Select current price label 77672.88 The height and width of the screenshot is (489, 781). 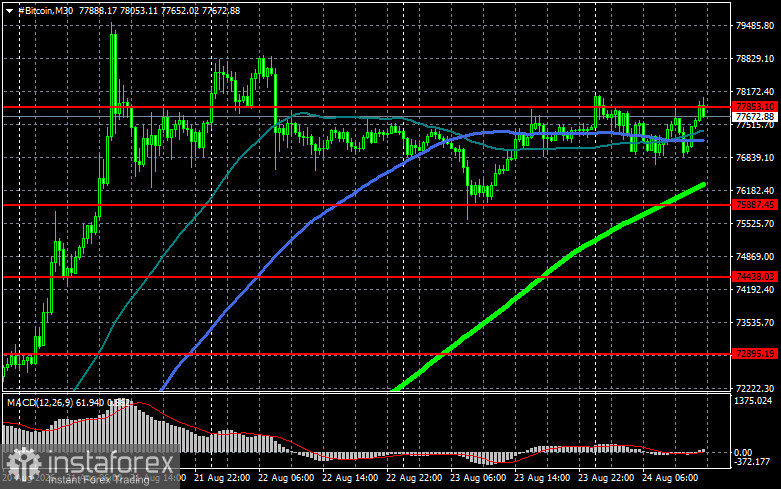point(755,117)
